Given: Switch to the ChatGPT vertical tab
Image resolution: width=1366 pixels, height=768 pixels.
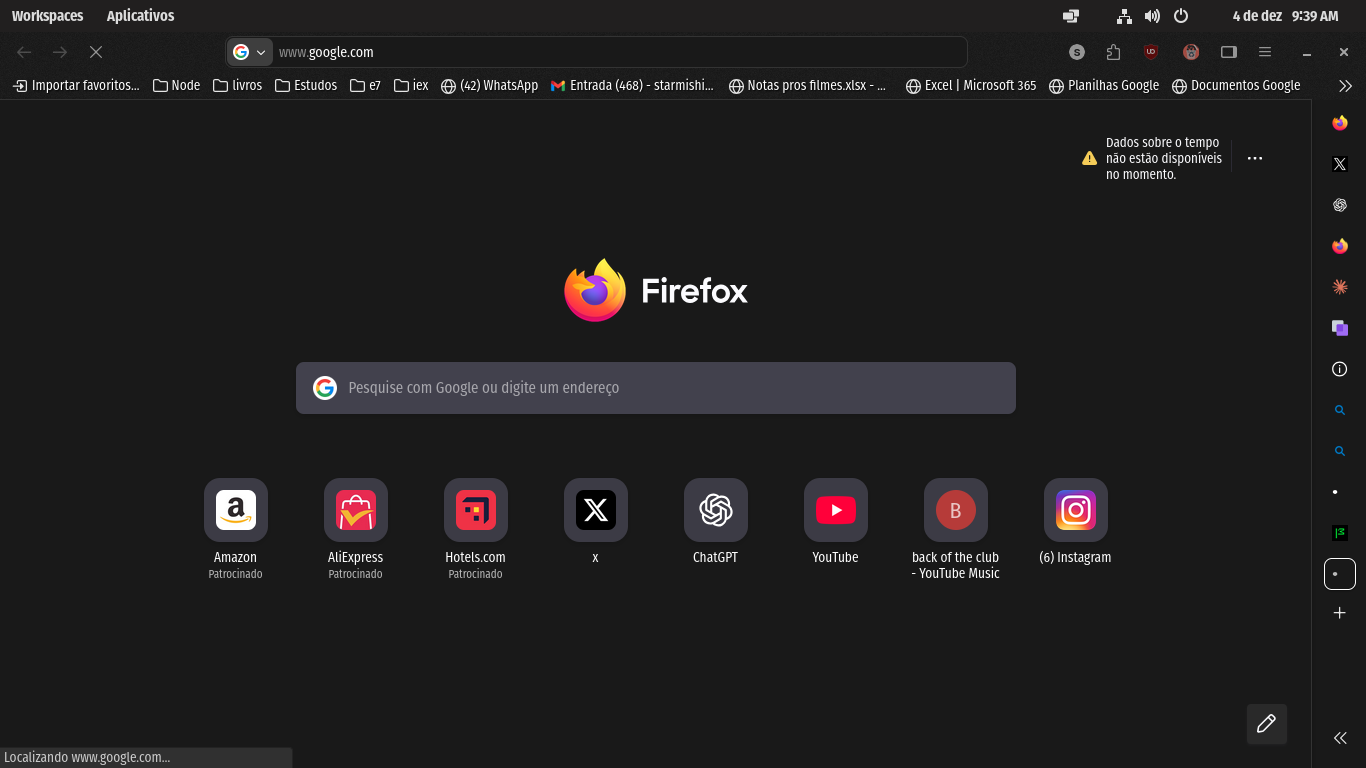Looking at the screenshot, I should (x=1340, y=205).
